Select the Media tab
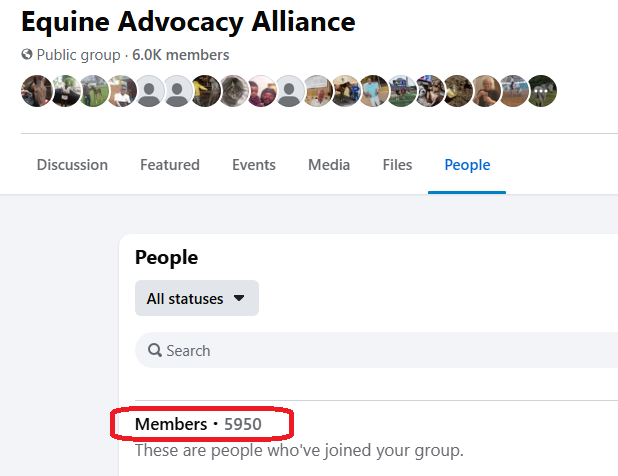This screenshot has width=618, height=476. tap(329, 165)
